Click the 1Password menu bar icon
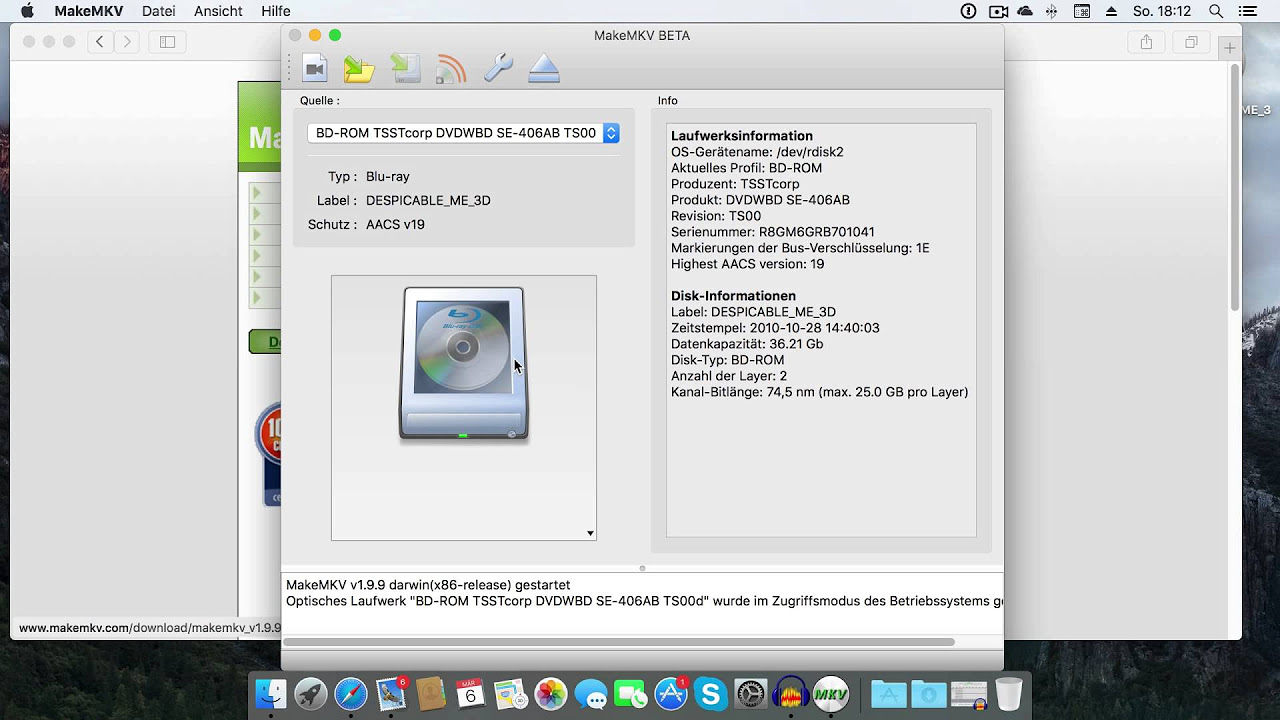 968,11
